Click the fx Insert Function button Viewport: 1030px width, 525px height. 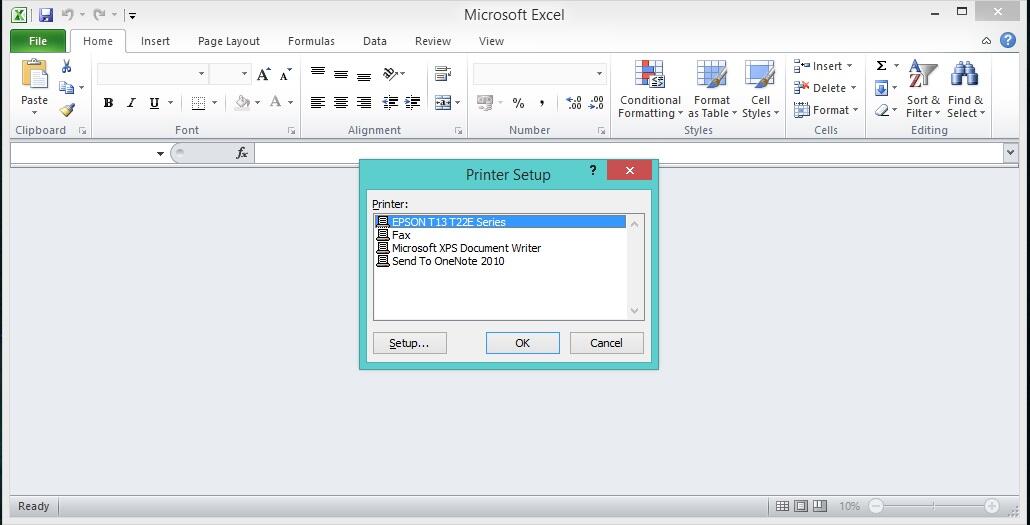click(x=242, y=153)
